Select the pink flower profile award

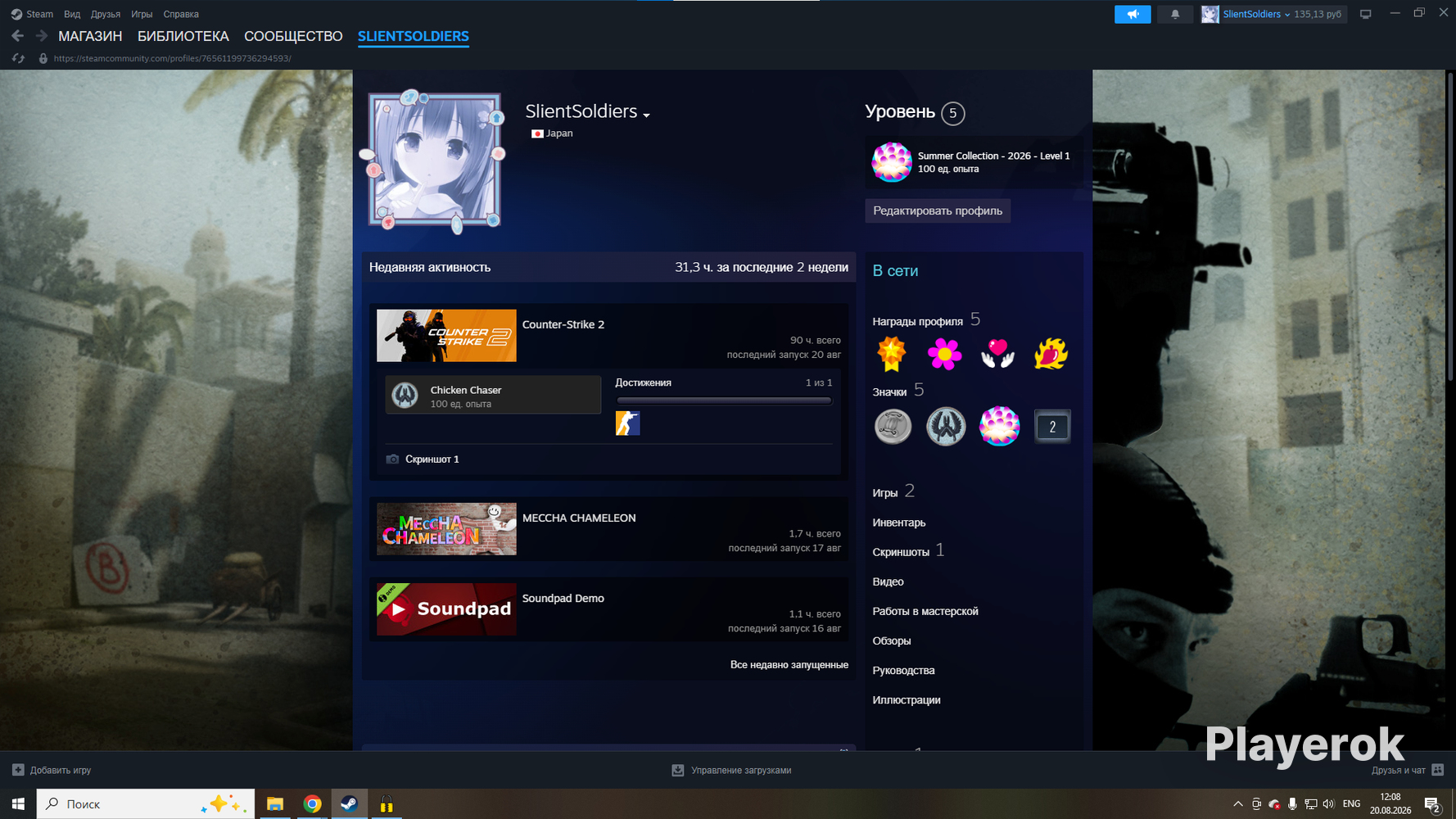point(944,354)
